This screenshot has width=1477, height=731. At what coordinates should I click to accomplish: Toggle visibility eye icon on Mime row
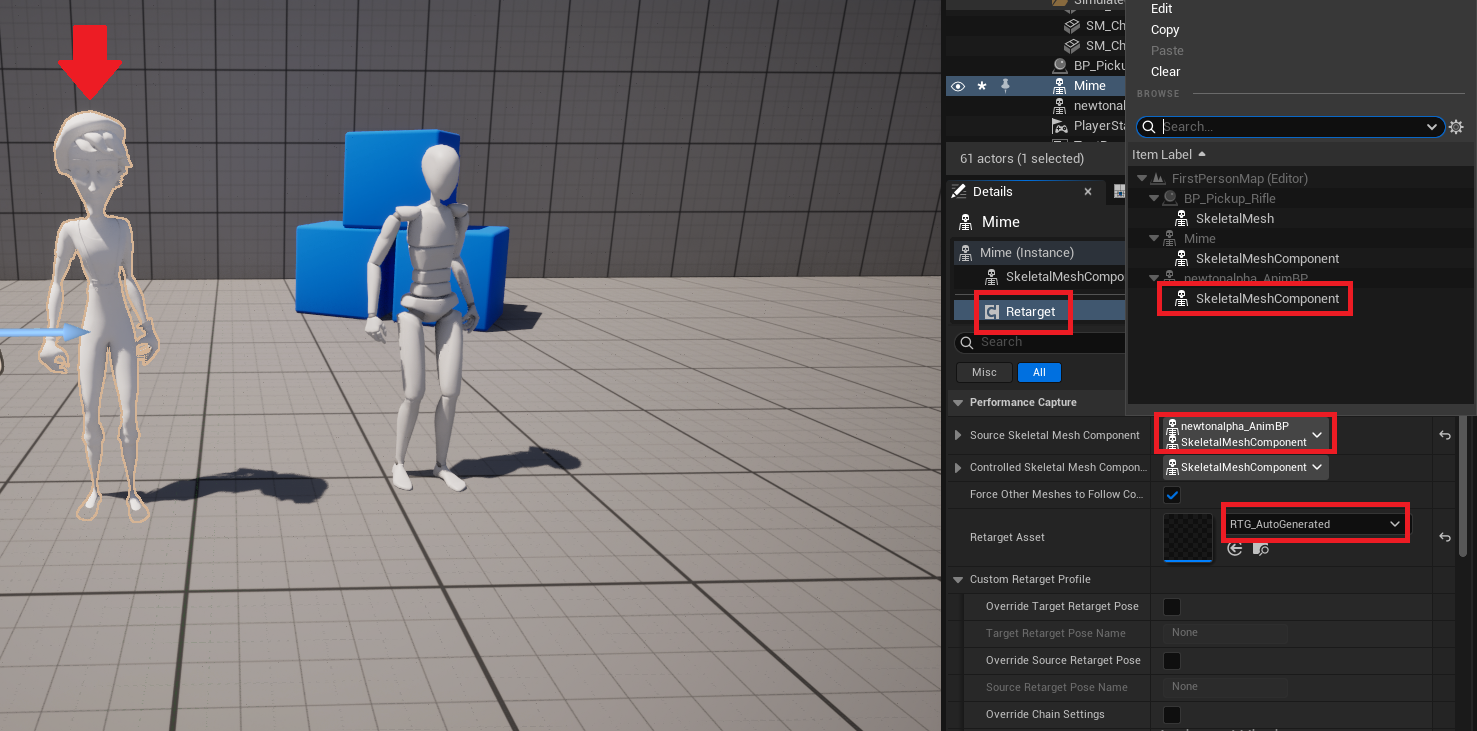click(x=958, y=86)
